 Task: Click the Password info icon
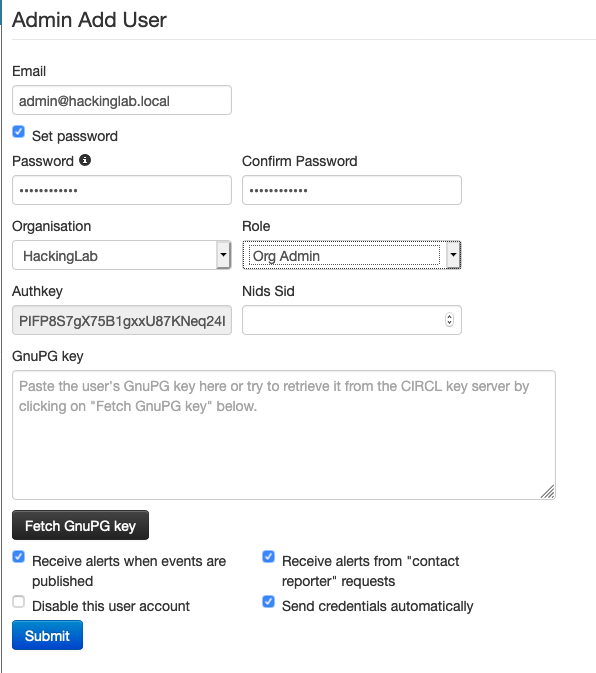pyautogui.click(x=85, y=160)
